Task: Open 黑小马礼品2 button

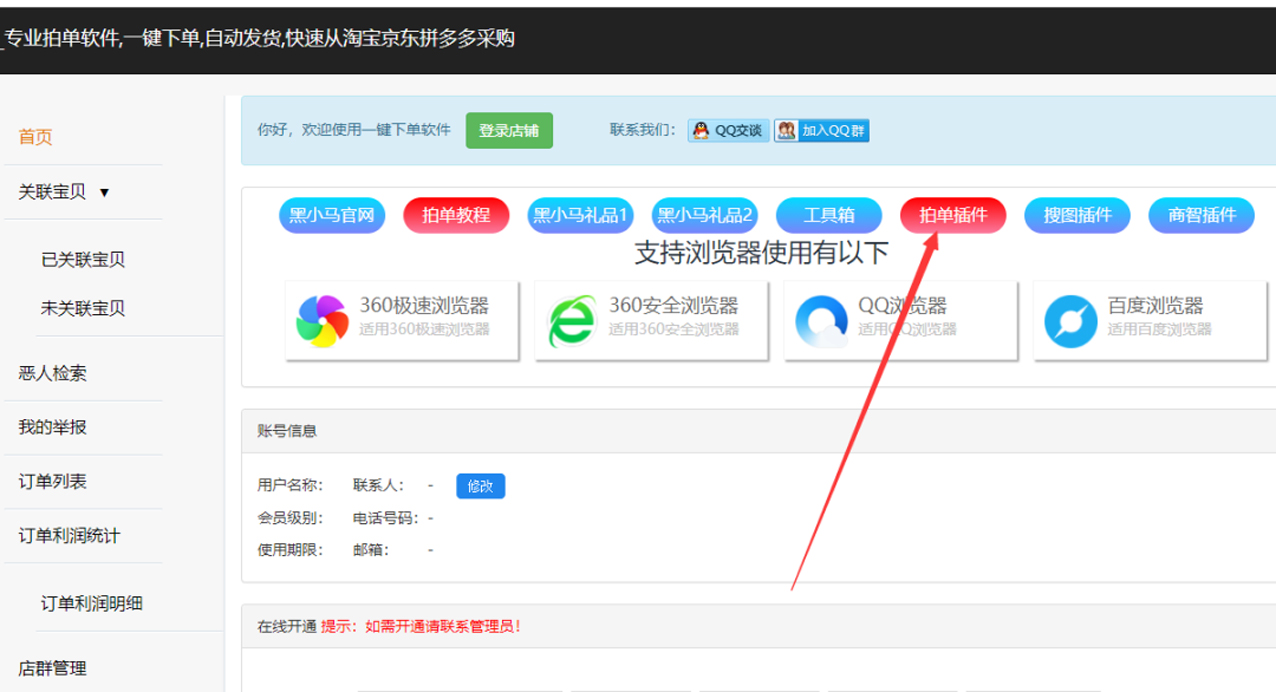Action: (x=705, y=215)
